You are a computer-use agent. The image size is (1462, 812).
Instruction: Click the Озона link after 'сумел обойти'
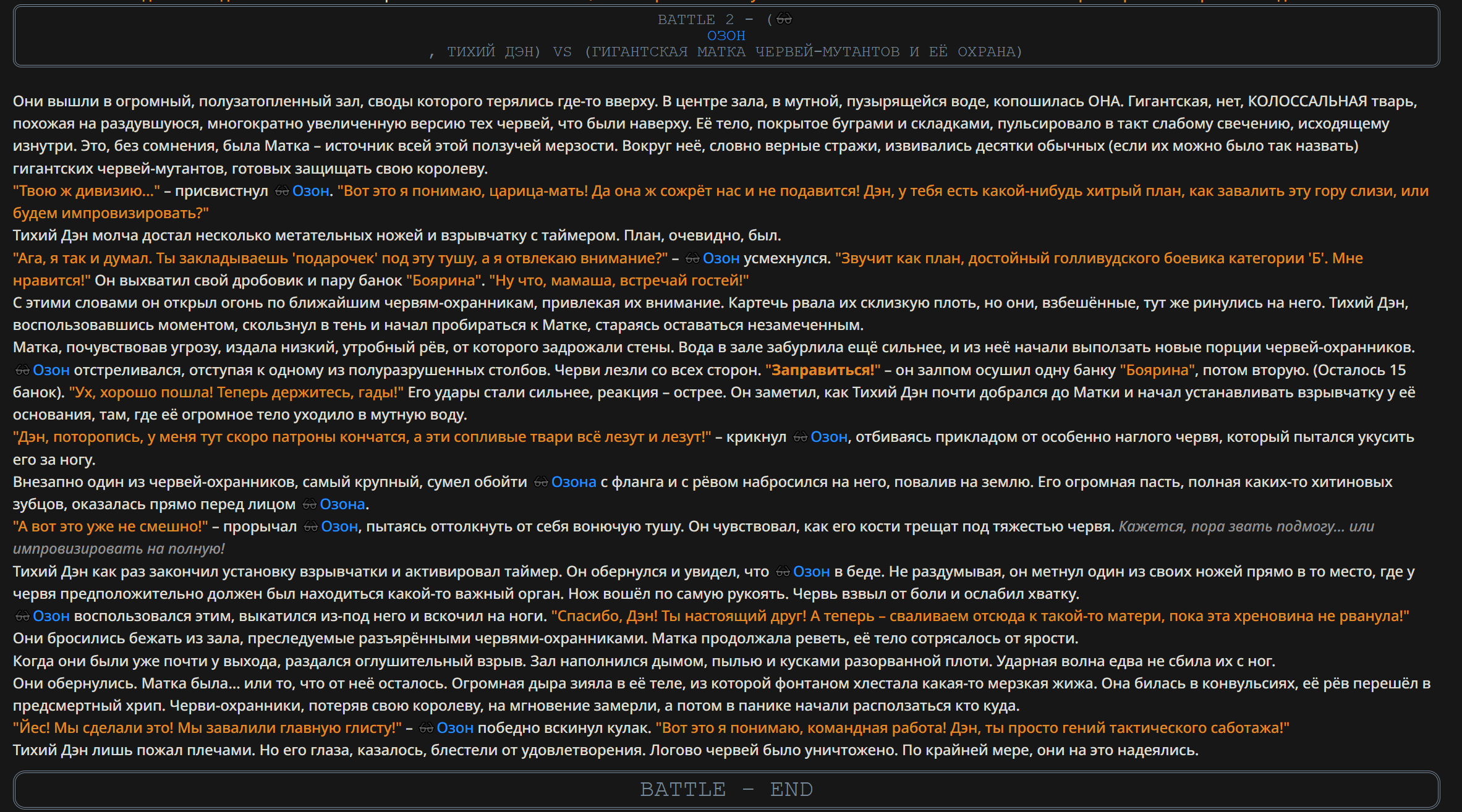pyautogui.click(x=574, y=482)
